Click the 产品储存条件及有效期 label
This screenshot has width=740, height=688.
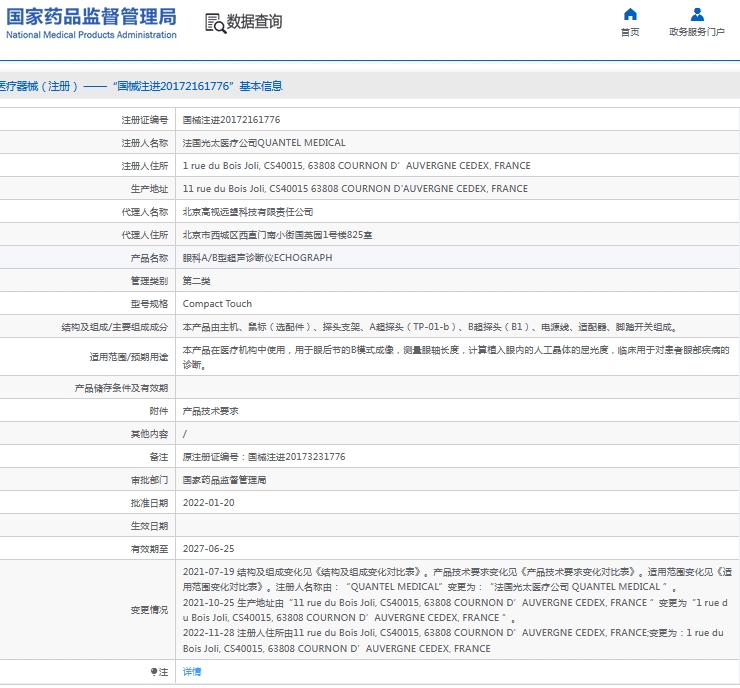[x=121, y=388]
